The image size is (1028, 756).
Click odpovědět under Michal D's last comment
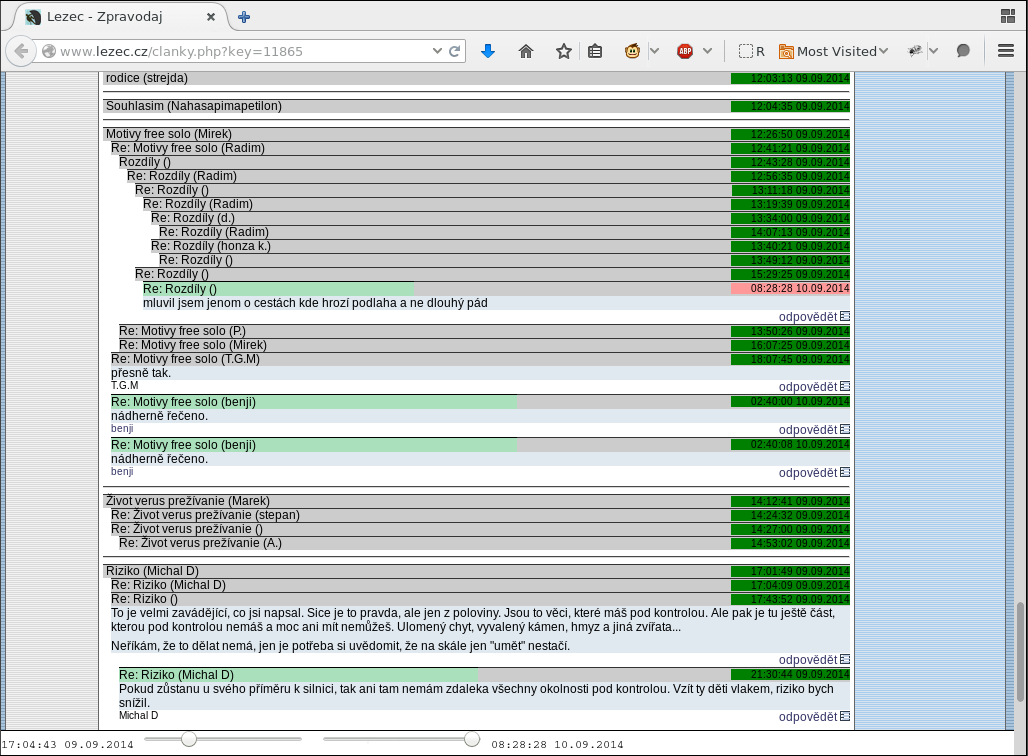click(808, 716)
